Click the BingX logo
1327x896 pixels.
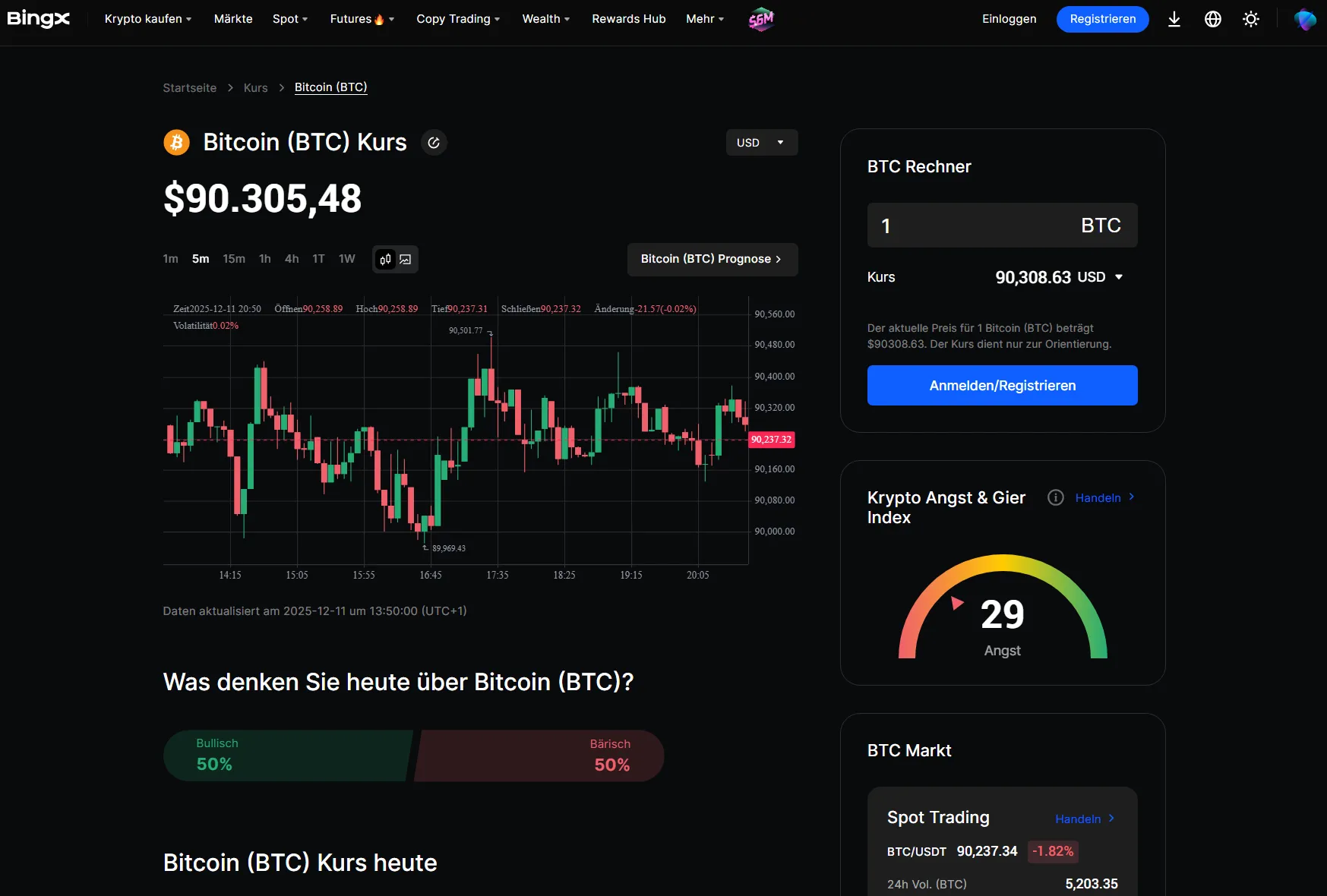38,19
